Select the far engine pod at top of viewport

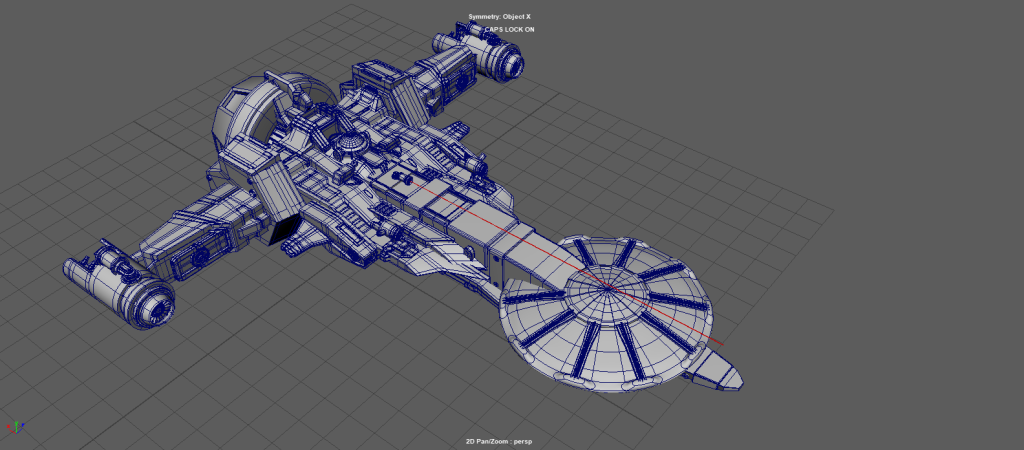pos(479,50)
